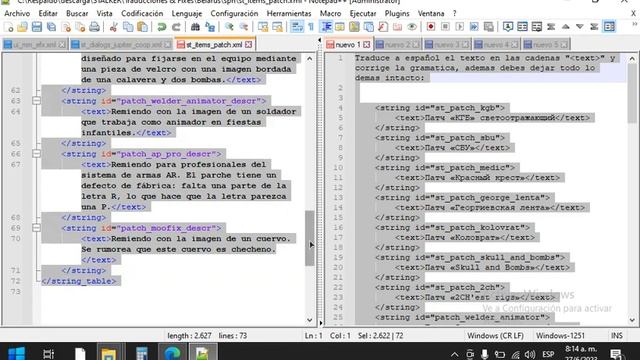Play back the recorded macro with the play icon
Screen dimensions: 640x360
click(x=460, y=27)
